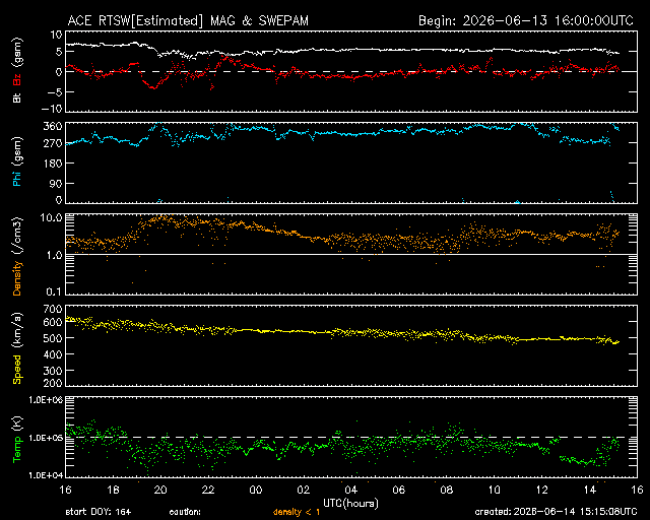The width and height of the screenshot is (650, 520).
Task: Click the '90' Phi axis value
Action: point(56,183)
